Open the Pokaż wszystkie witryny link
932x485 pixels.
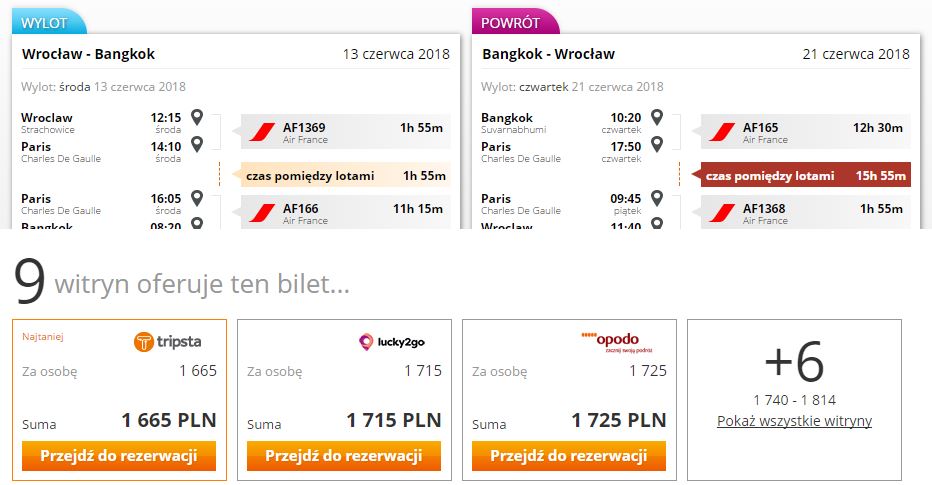(x=794, y=421)
